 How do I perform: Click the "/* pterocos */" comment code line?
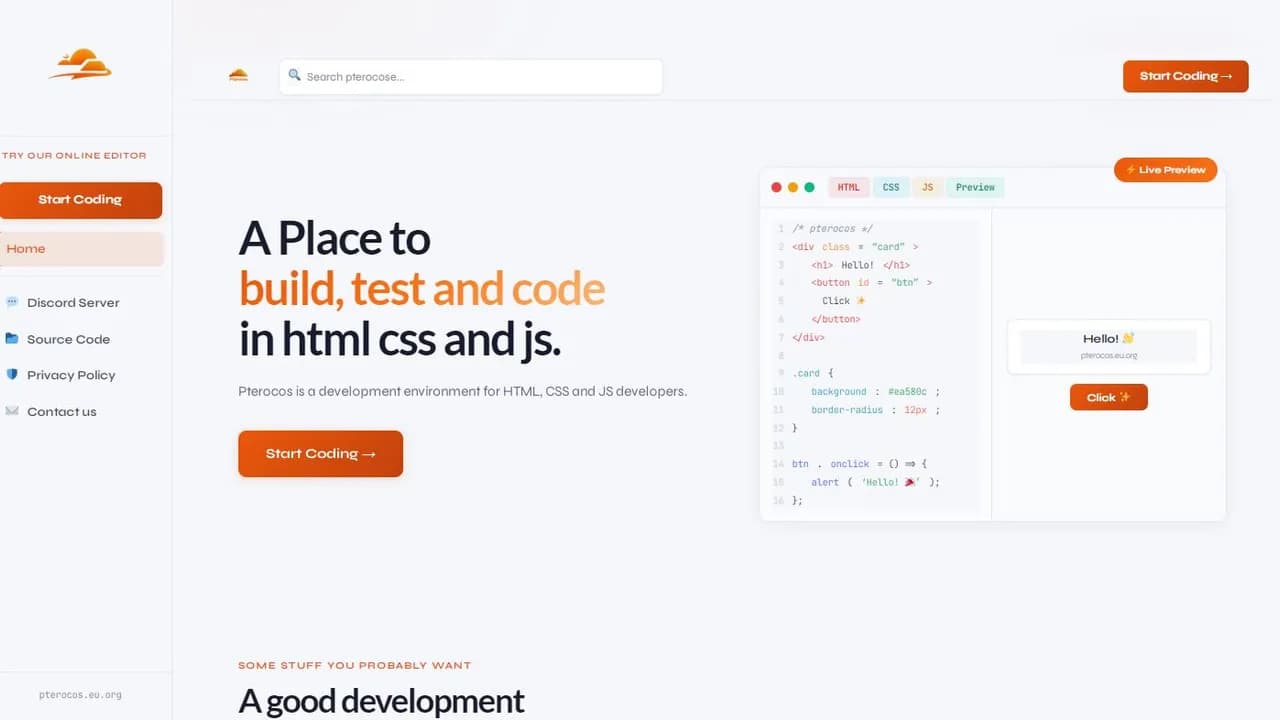(832, 229)
